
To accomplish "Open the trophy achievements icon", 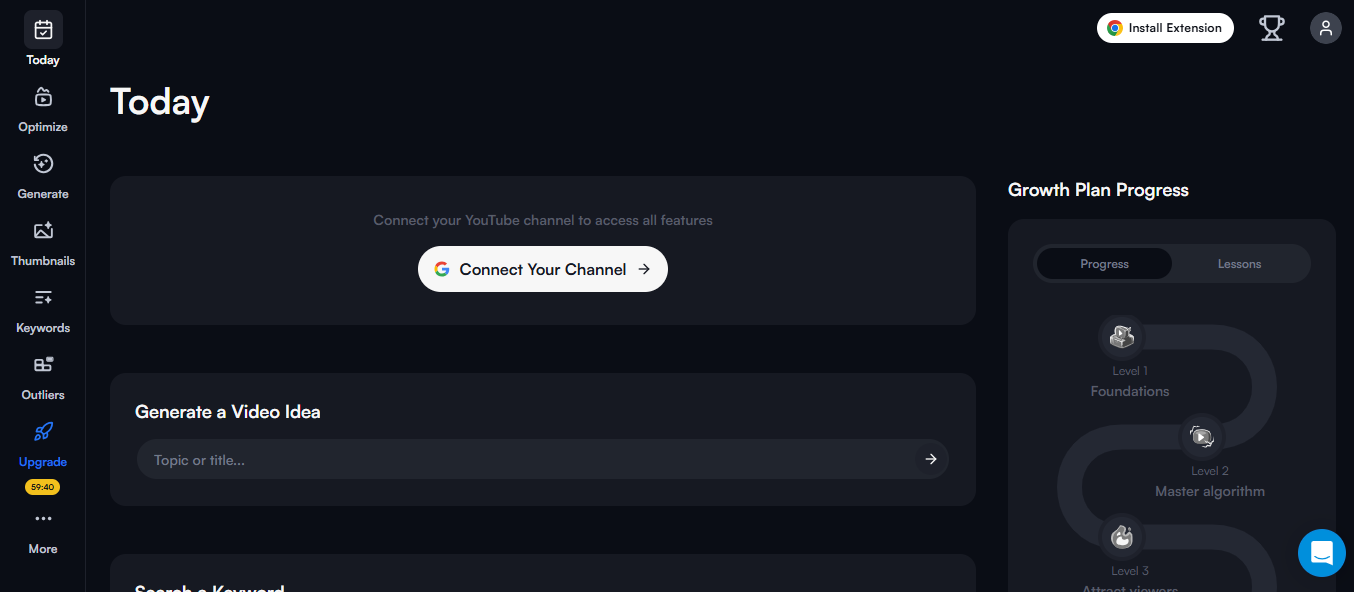I will click(x=1271, y=28).
